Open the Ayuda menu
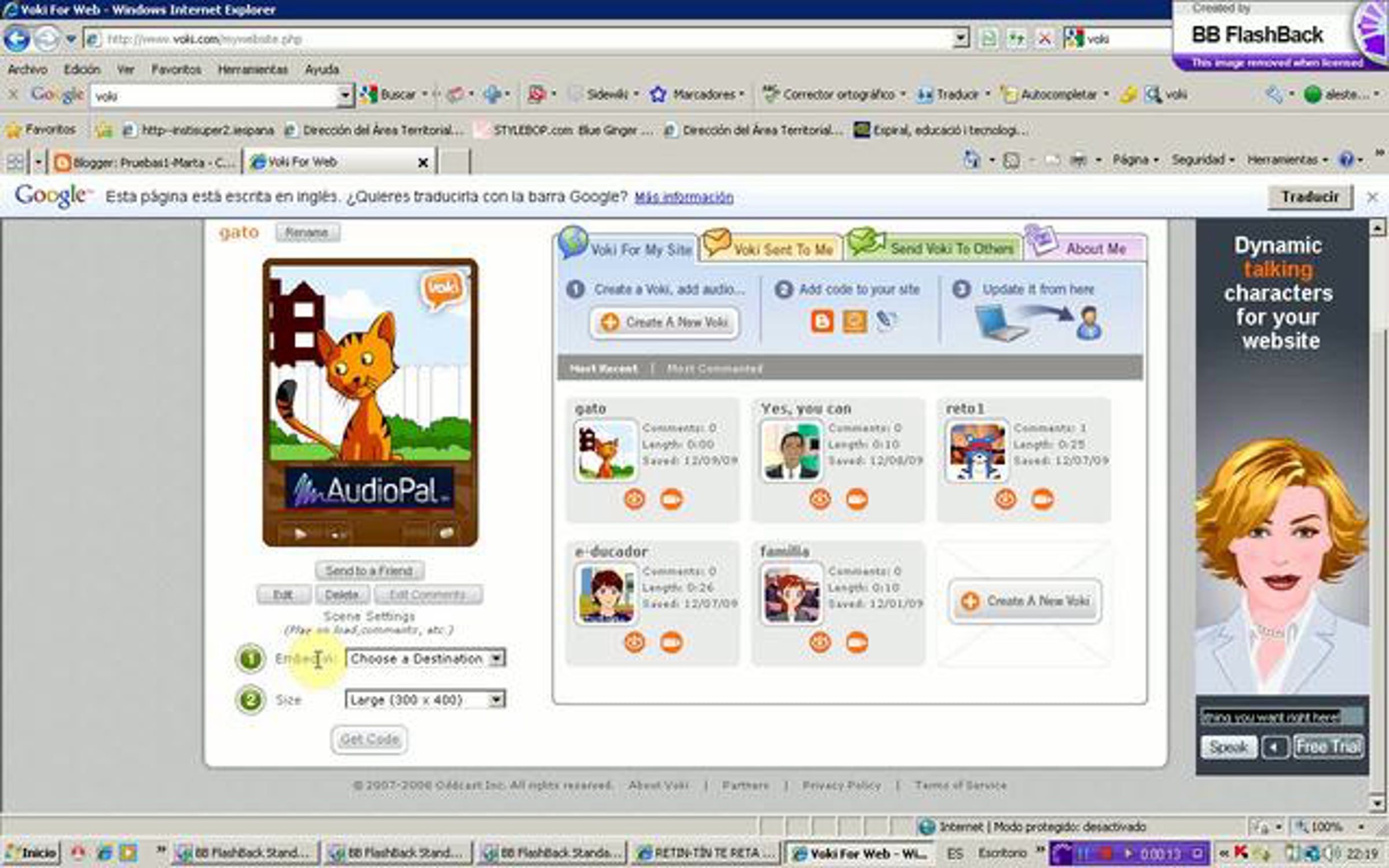1389x868 pixels. click(322, 69)
